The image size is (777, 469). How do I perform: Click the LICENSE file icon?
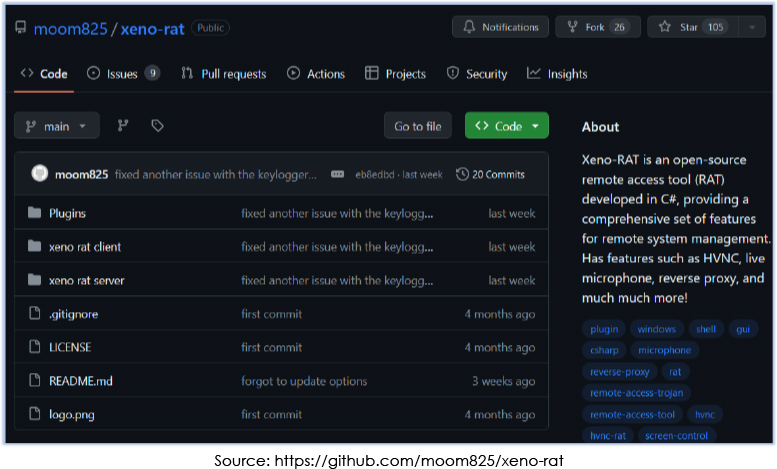34,346
